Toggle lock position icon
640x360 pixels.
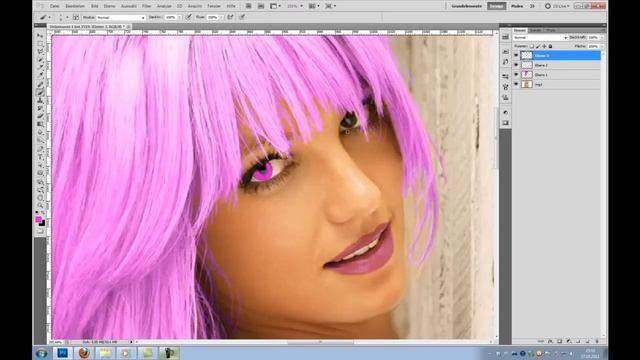[544, 46]
